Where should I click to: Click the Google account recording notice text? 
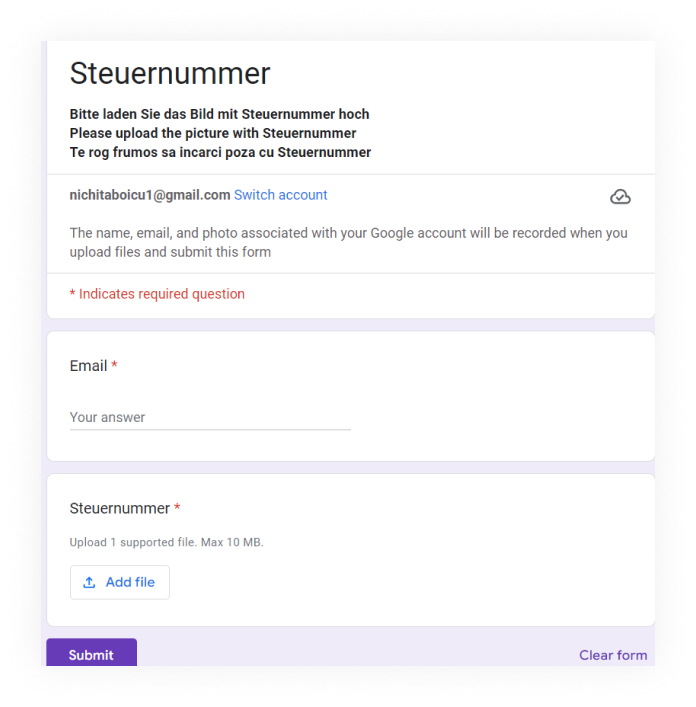click(x=348, y=242)
